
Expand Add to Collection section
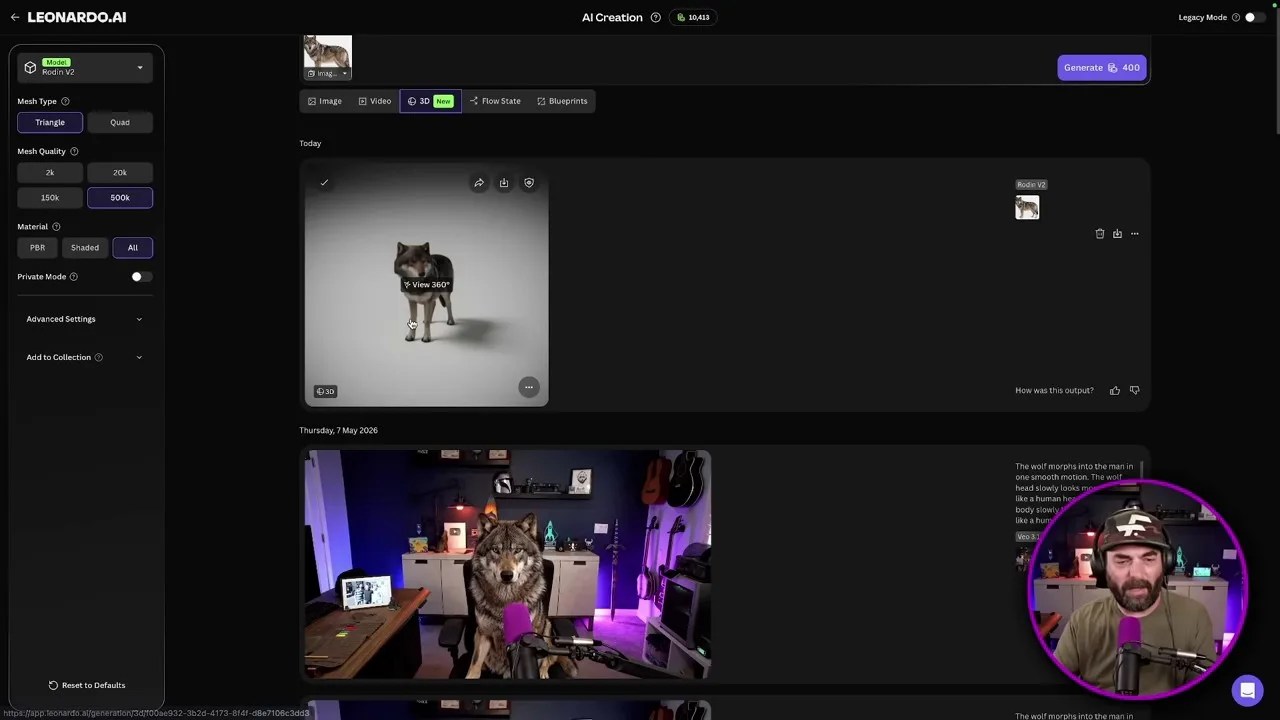coord(85,357)
